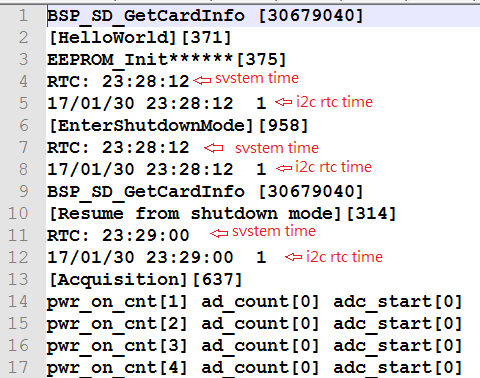Select the 17/01/30 23:28:12 text on line 8
480x378 pixels.
pyautogui.click(x=140, y=169)
